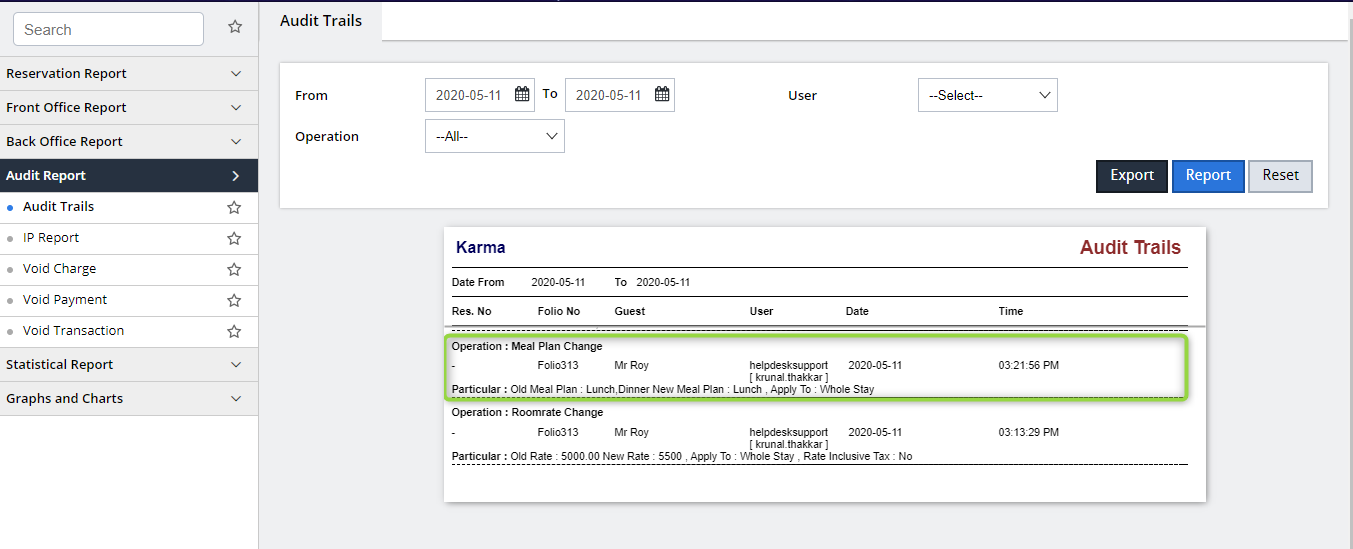This screenshot has width=1353, height=549.
Task: Click time 03:13:29 PM in report
Action: coord(1029,432)
